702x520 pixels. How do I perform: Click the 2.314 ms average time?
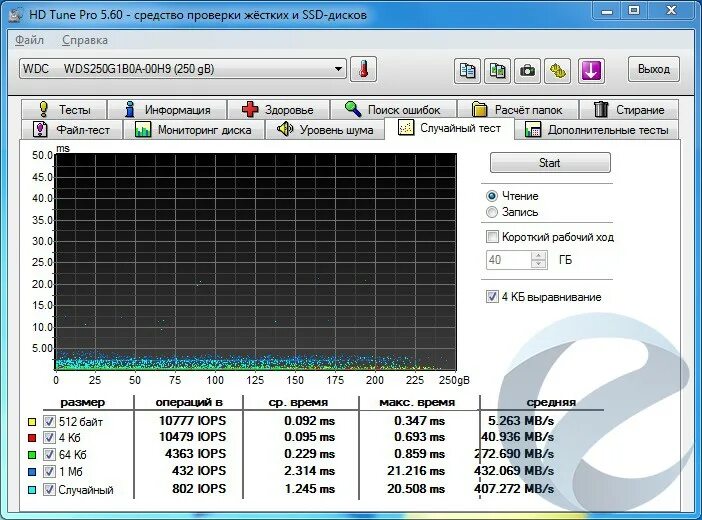pos(309,471)
